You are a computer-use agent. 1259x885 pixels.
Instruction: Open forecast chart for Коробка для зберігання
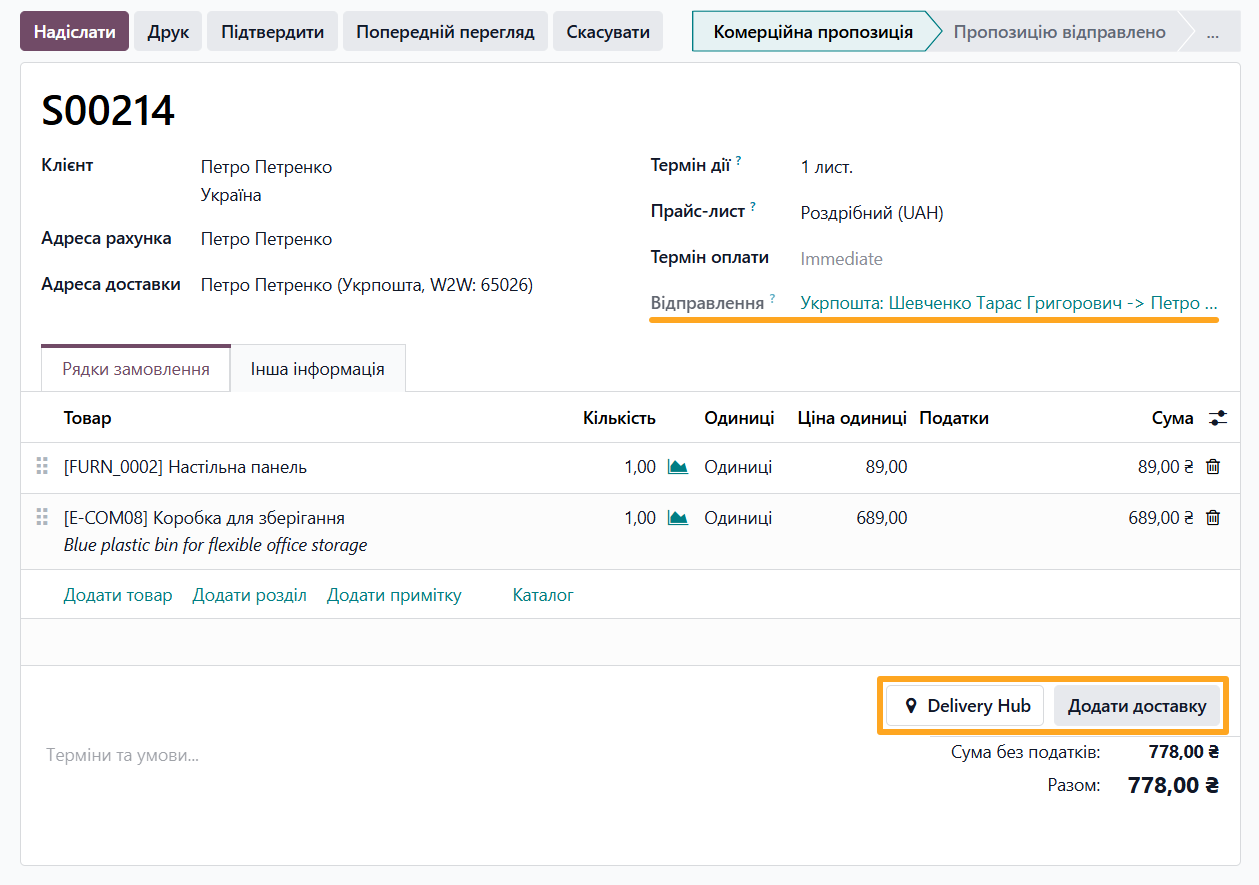[678, 518]
